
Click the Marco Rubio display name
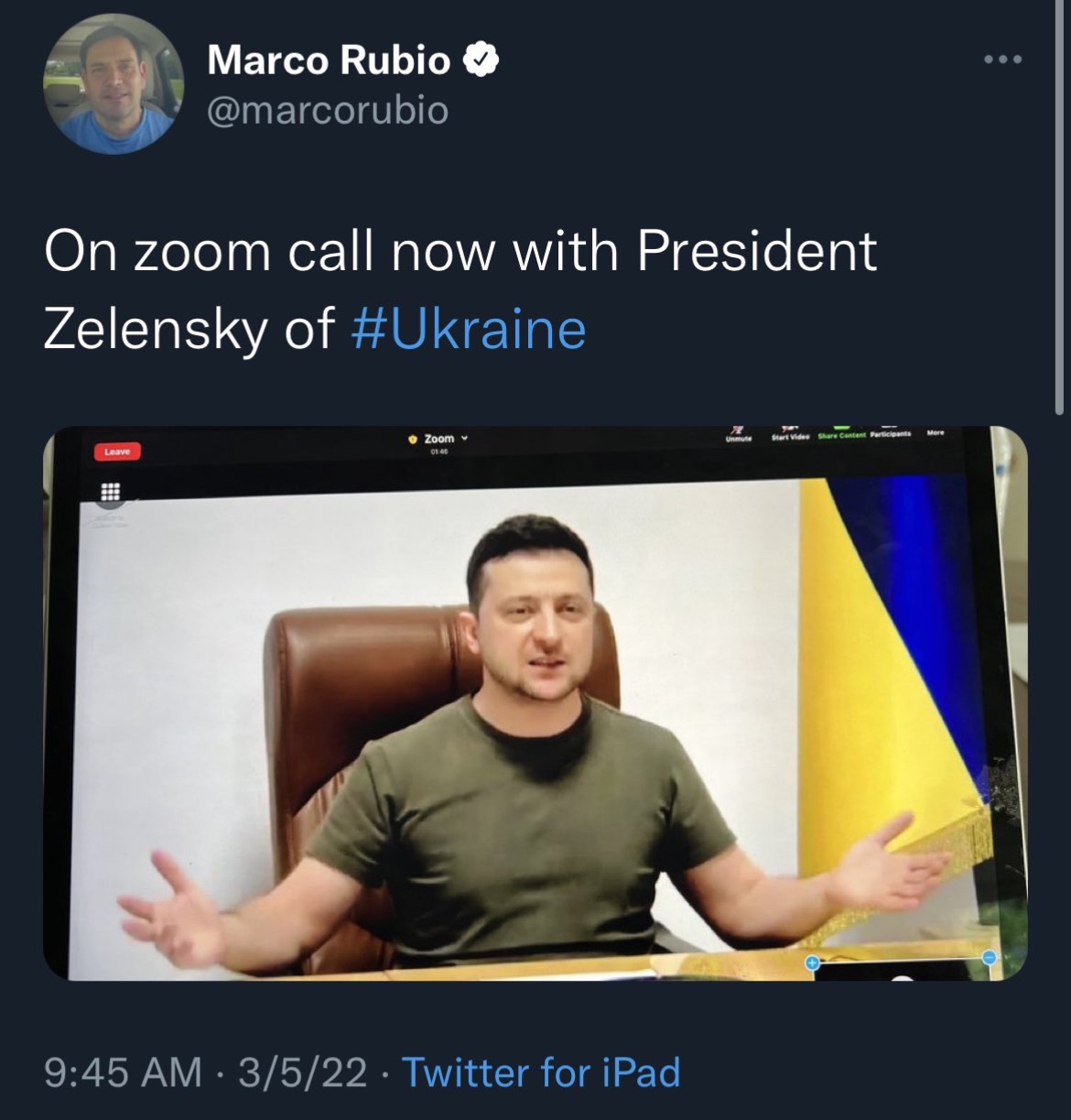(330, 60)
